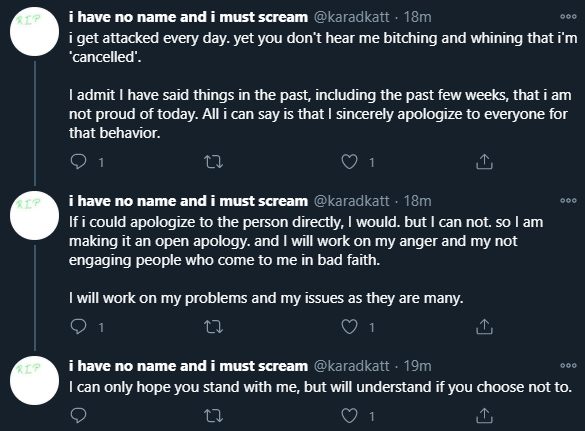Share the 'open apology' tweet
585x431 pixels.
click(x=484, y=327)
